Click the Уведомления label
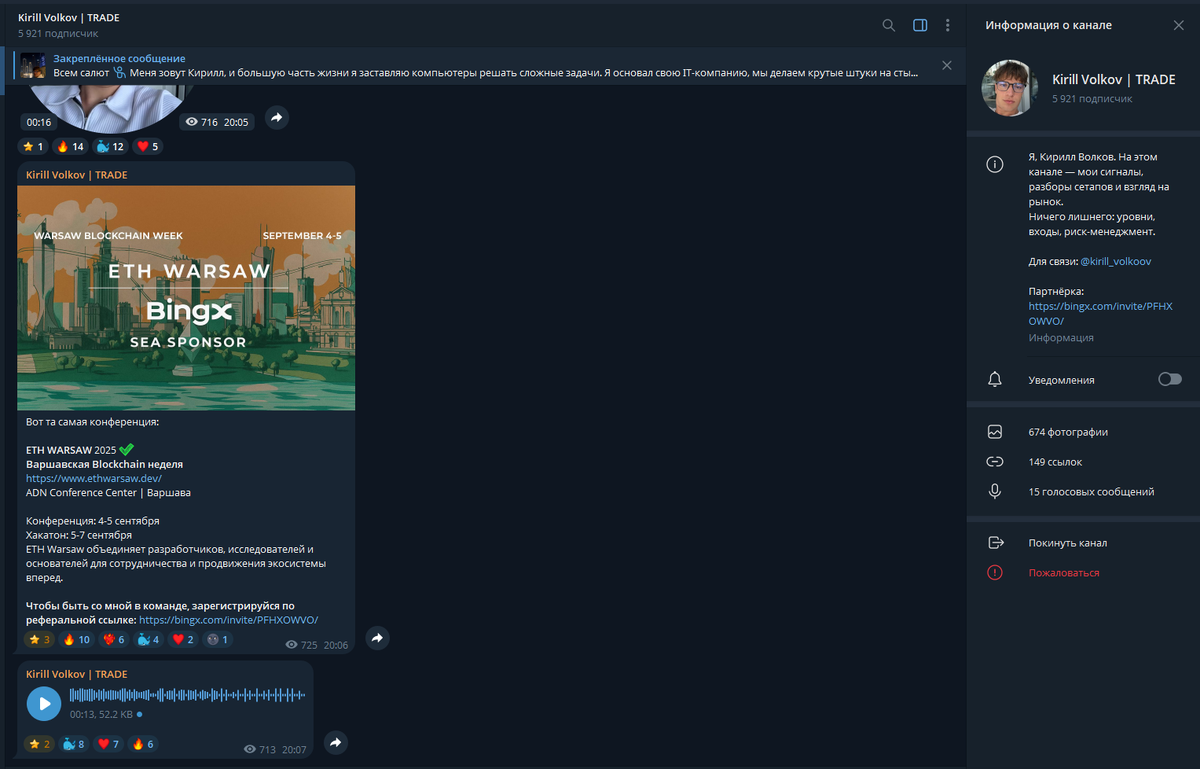Image resolution: width=1200 pixels, height=769 pixels. pos(1061,380)
